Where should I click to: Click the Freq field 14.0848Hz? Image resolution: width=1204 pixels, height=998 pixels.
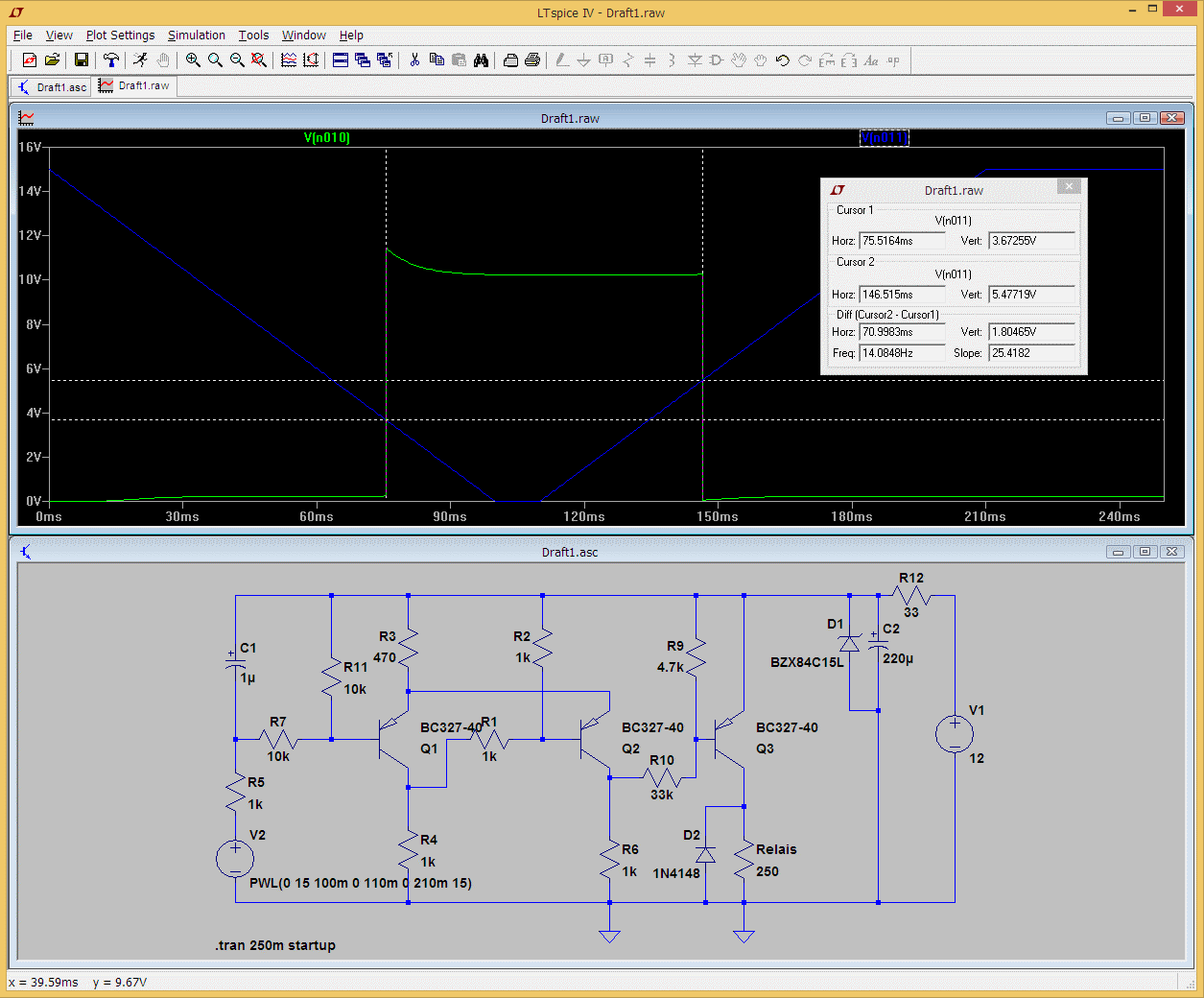902,353
